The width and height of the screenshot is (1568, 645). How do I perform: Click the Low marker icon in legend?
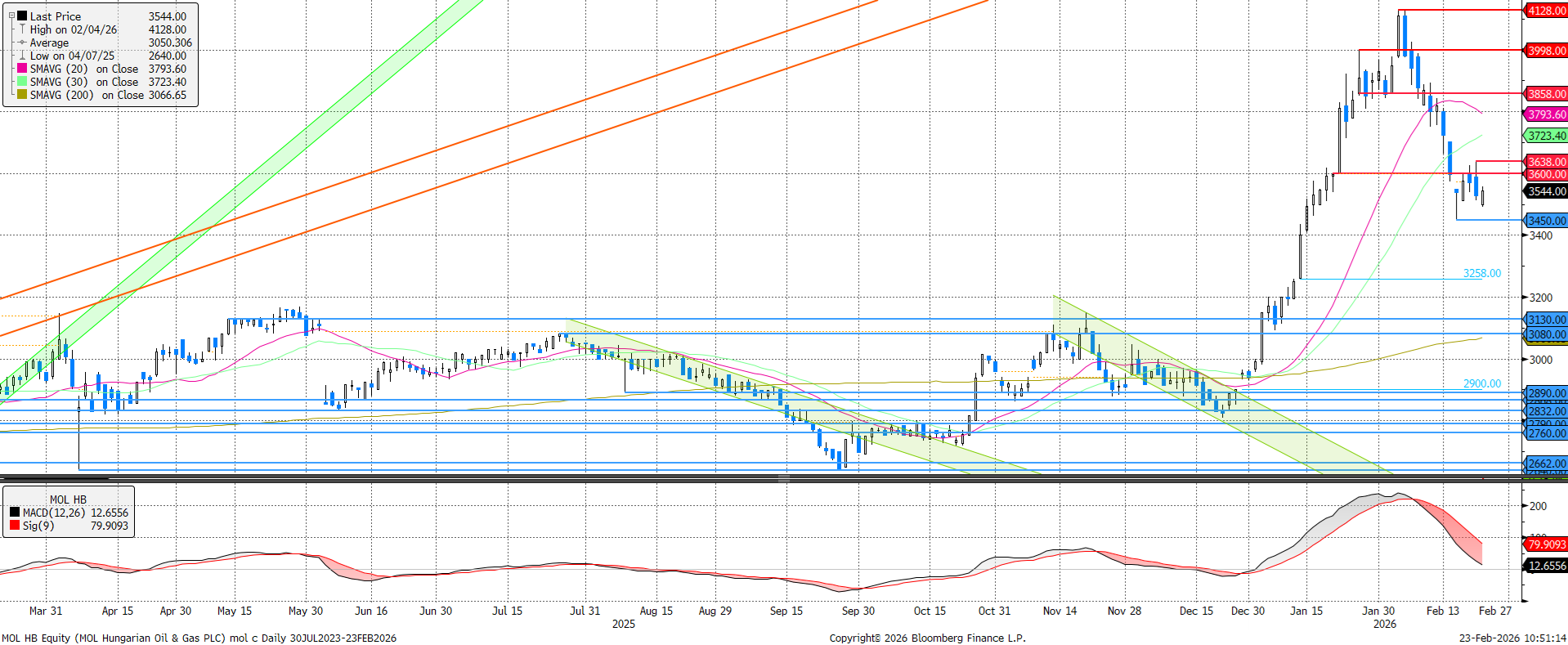coord(22,56)
